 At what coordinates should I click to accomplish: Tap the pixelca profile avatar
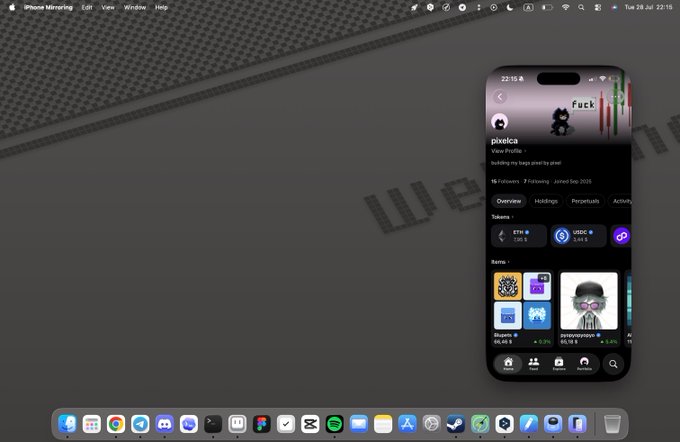[x=500, y=122]
